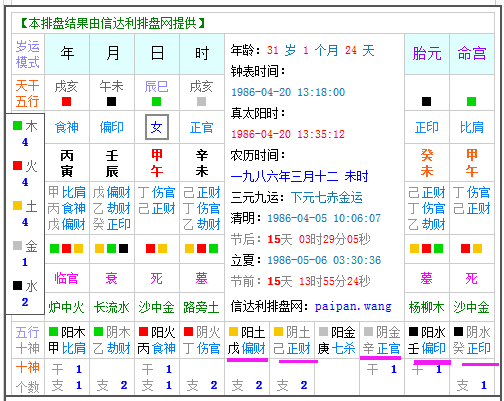Click the black 水 legend square
The image size is (504, 401).
(17, 286)
